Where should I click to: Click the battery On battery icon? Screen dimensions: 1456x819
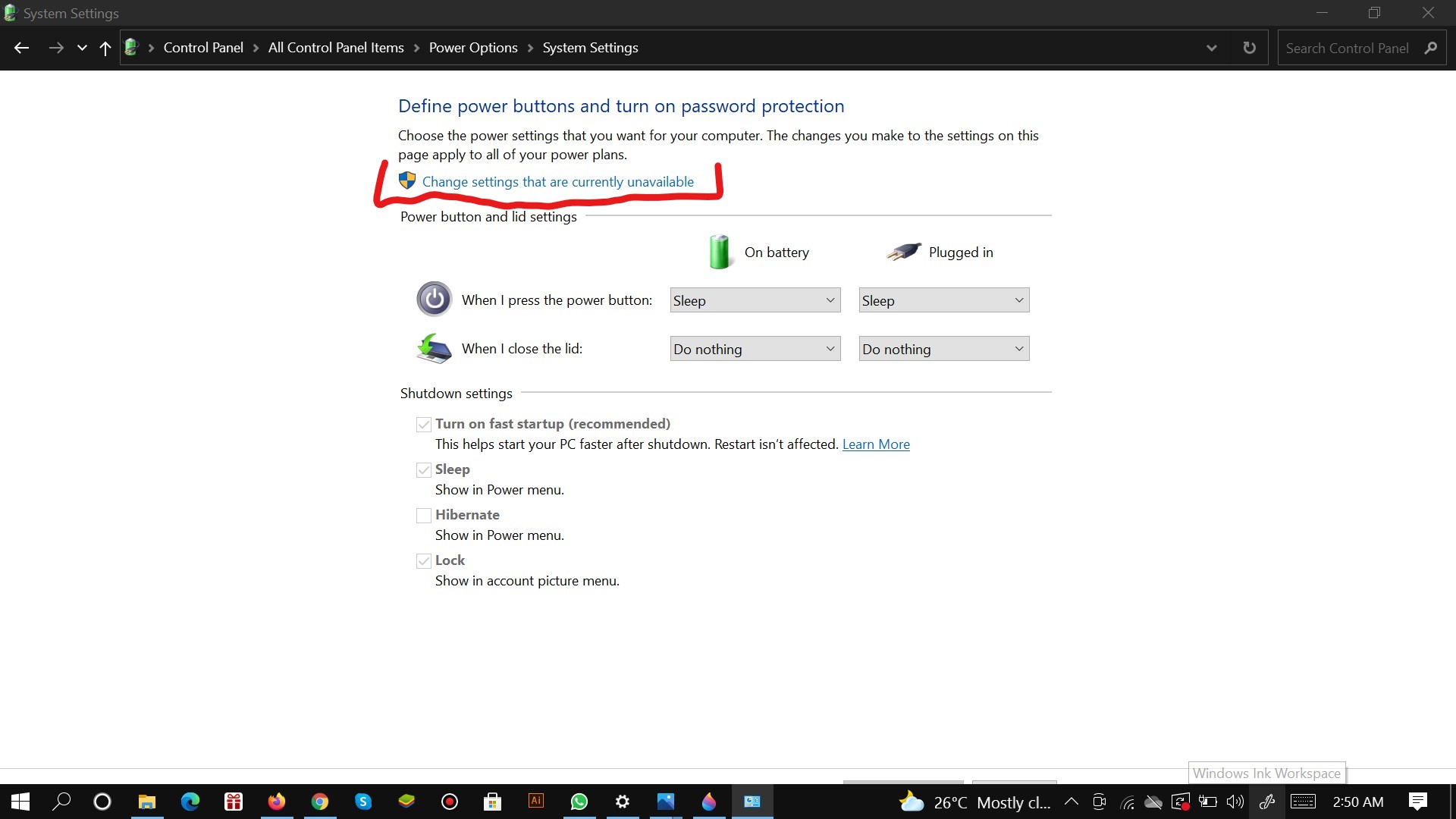tap(719, 251)
